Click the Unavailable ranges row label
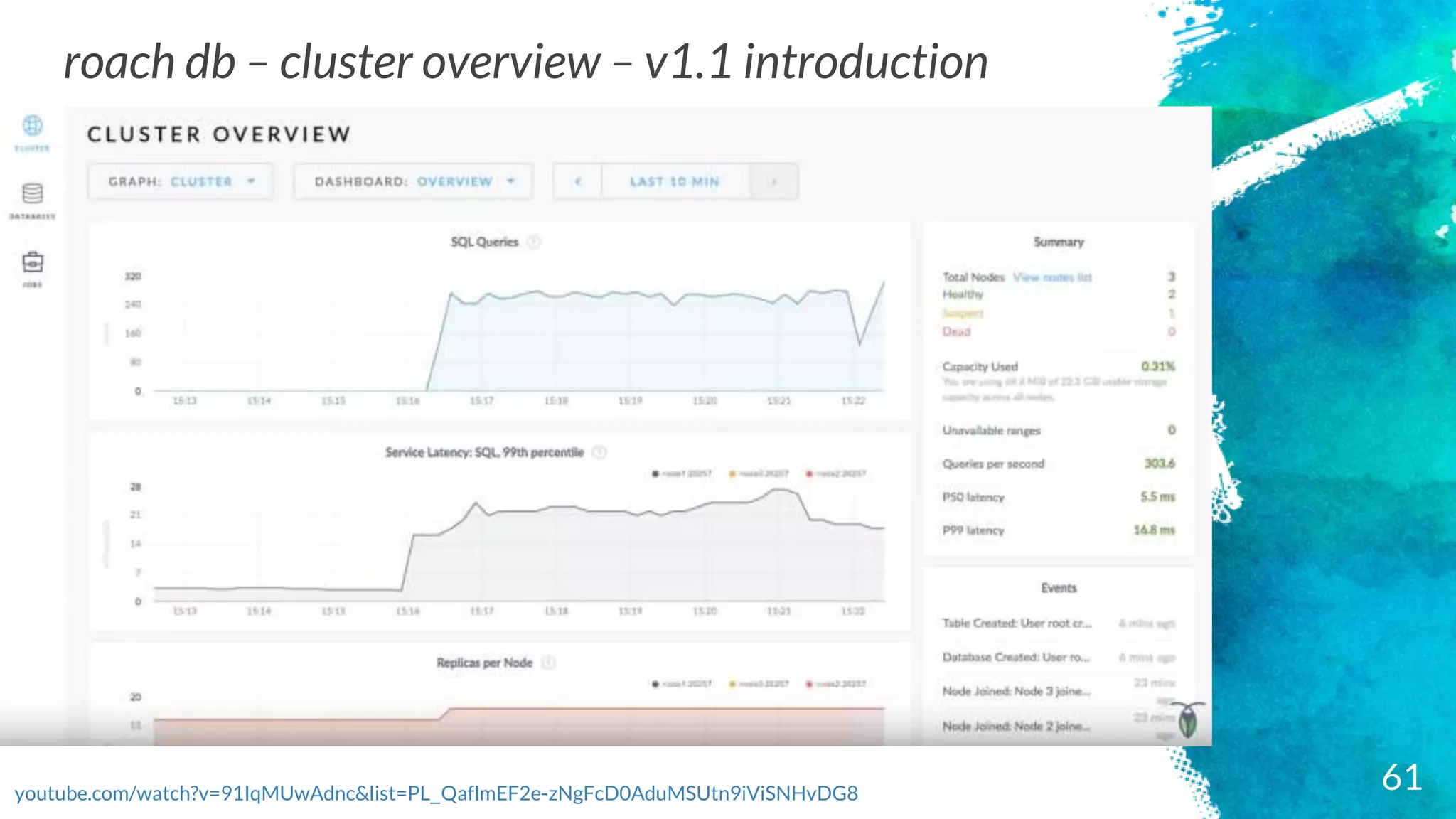 992,431
